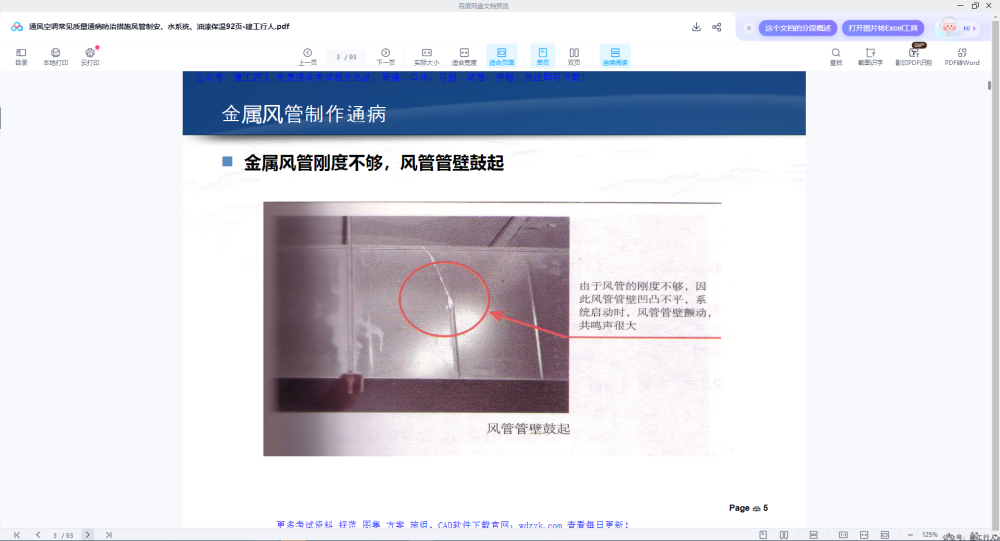Image resolution: width=1000 pixels, height=541 pixels.
Task: Click bottom bar continuous scroll icon
Action: [x=814, y=535]
